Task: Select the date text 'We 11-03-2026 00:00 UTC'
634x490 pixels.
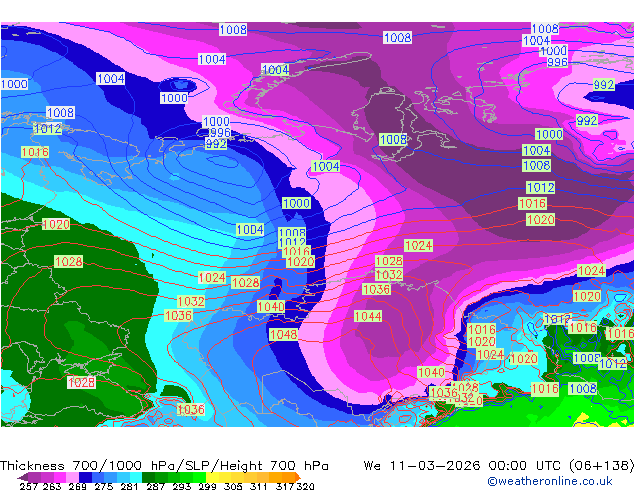Action: click(464, 465)
